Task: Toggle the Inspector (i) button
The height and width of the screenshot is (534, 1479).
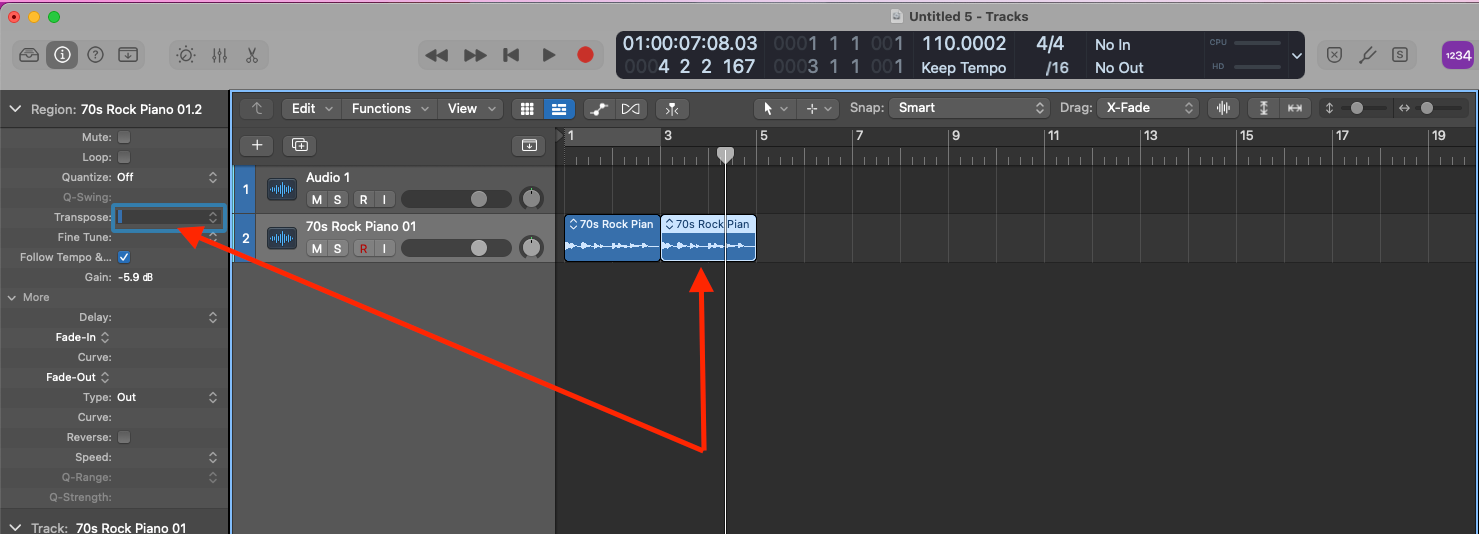Action: [x=62, y=55]
